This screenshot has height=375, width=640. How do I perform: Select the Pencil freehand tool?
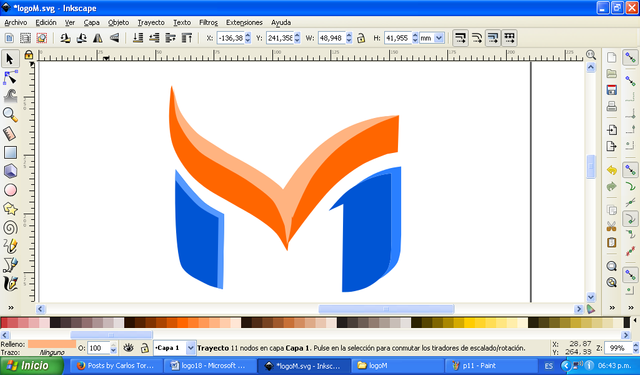[x=10, y=246]
